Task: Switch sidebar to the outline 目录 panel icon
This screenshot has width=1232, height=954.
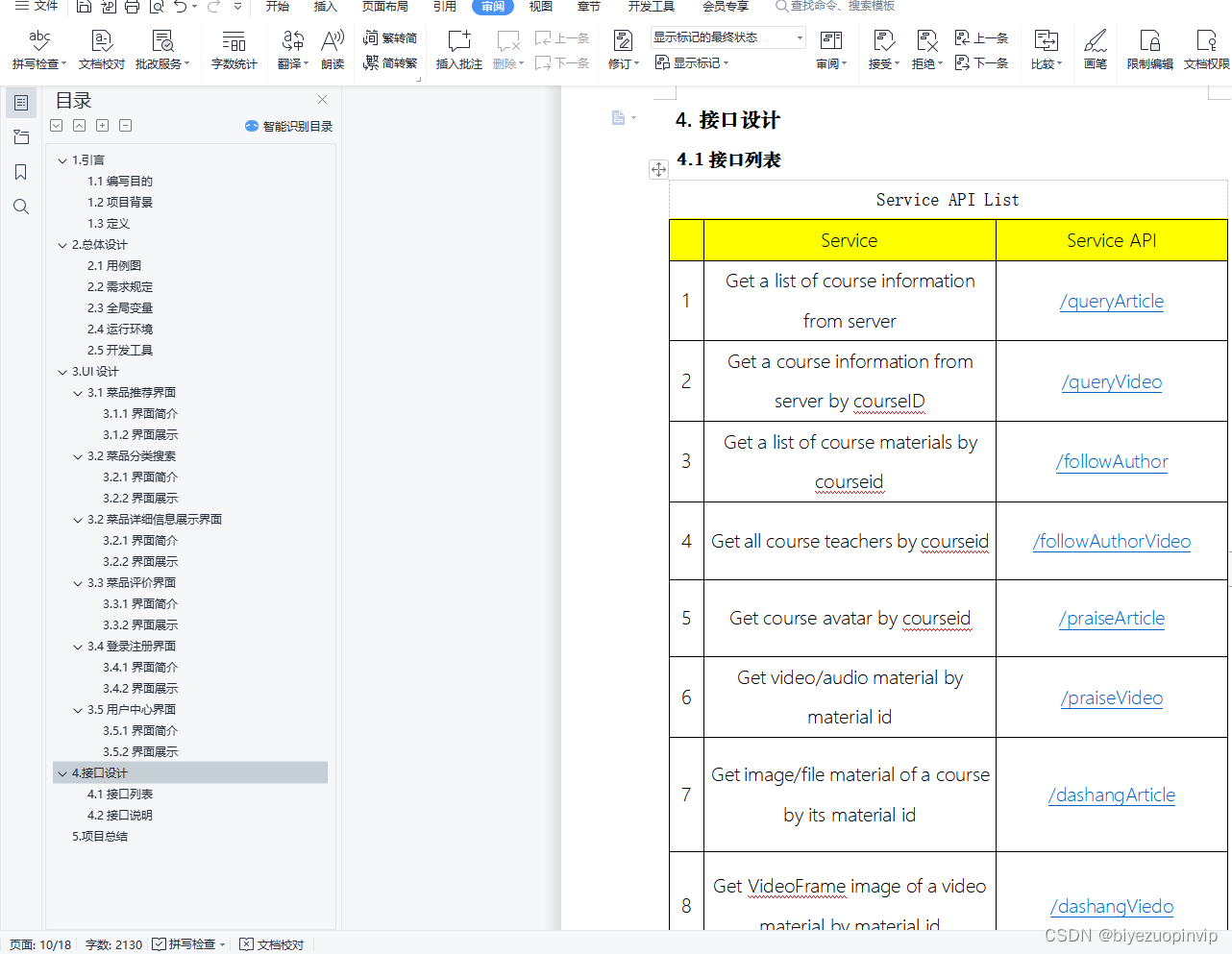Action: (21, 103)
